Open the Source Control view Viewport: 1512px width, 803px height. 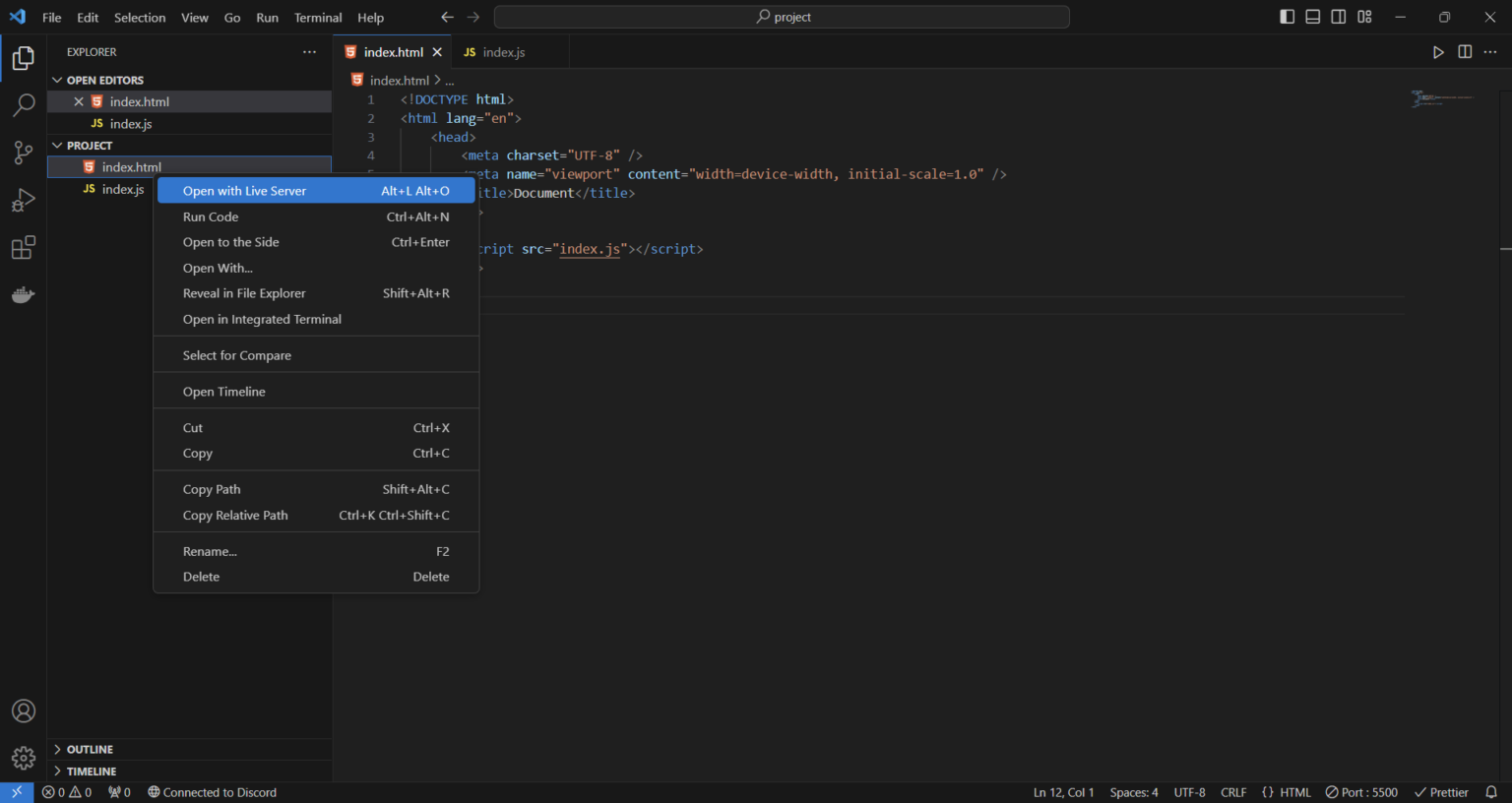coord(24,153)
